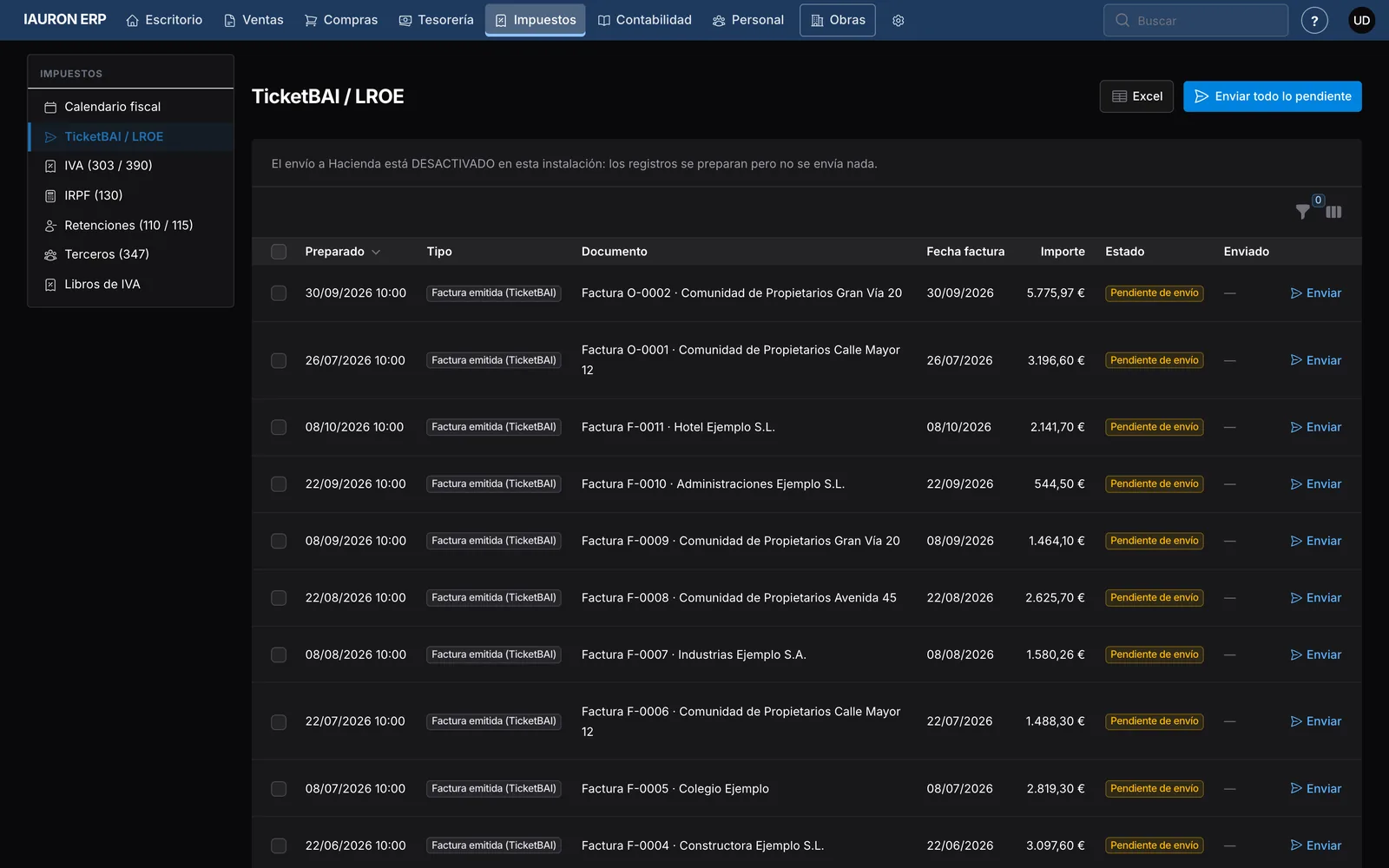Viewport: 1389px width, 868px height.
Task: Click the Tesorería money icon
Action: [x=405, y=20]
